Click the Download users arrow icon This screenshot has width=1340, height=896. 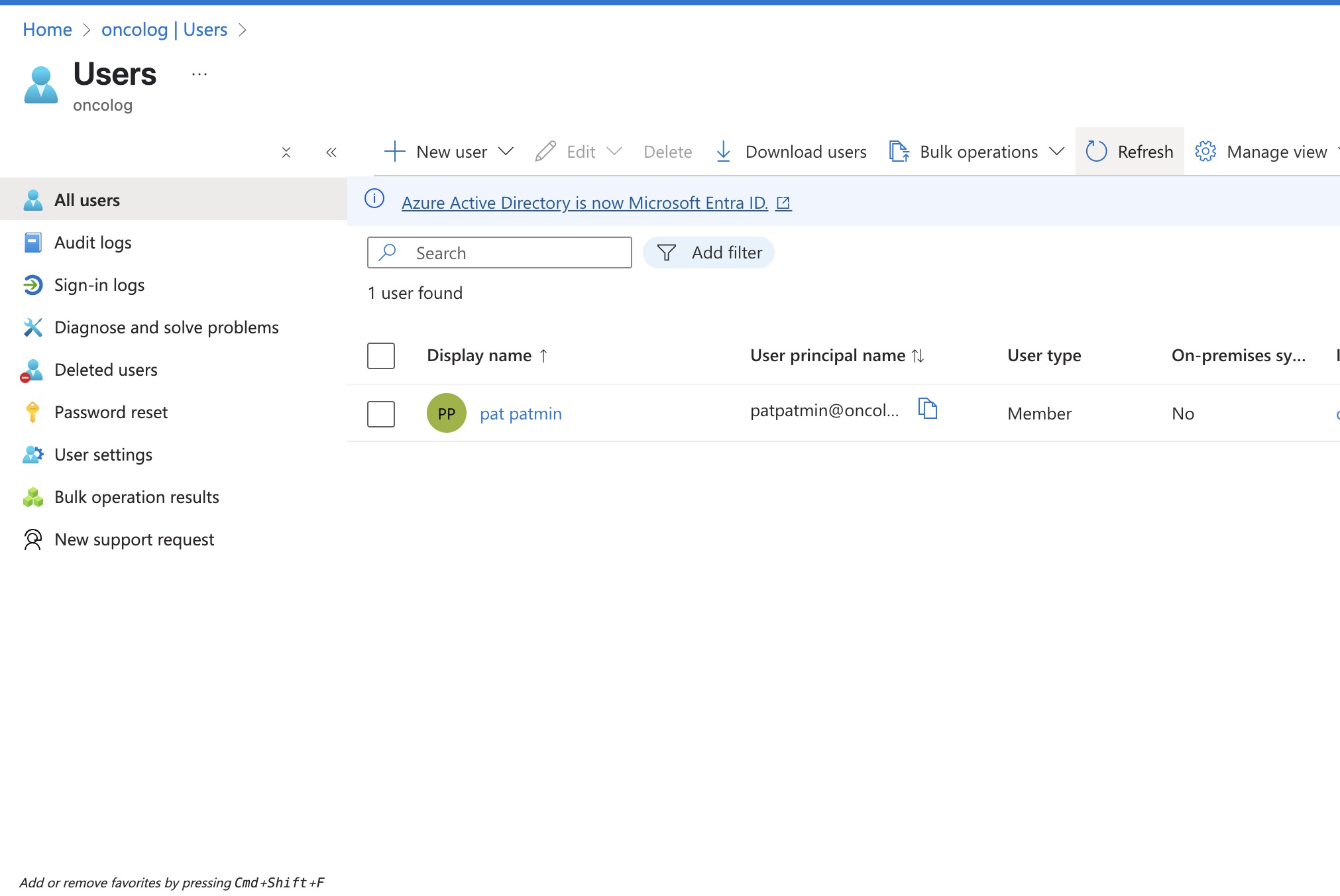point(724,152)
